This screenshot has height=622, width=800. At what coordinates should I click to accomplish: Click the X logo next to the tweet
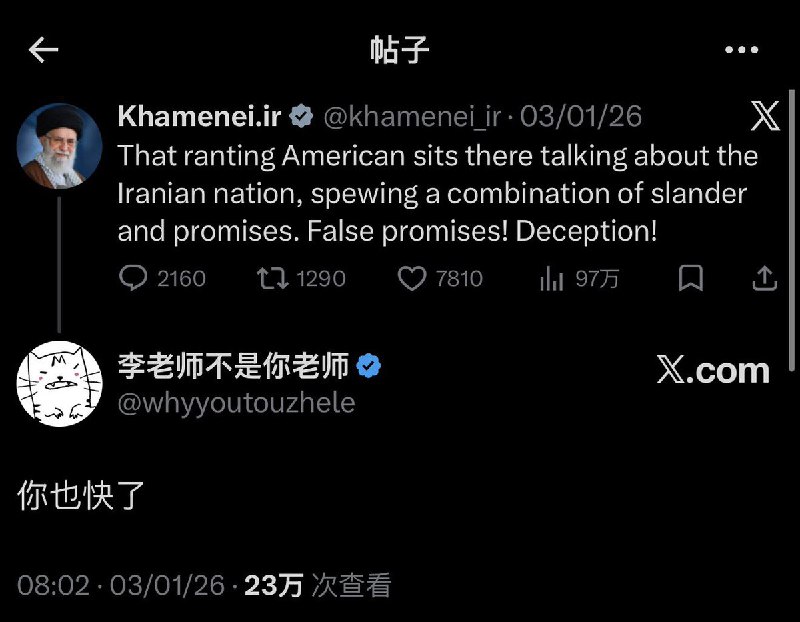[764, 117]
